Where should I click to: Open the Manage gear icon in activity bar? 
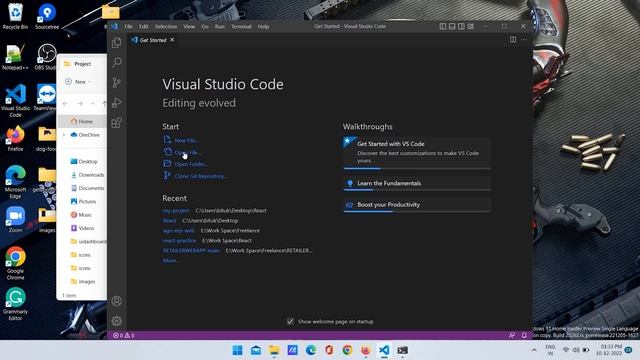[117, 321]
